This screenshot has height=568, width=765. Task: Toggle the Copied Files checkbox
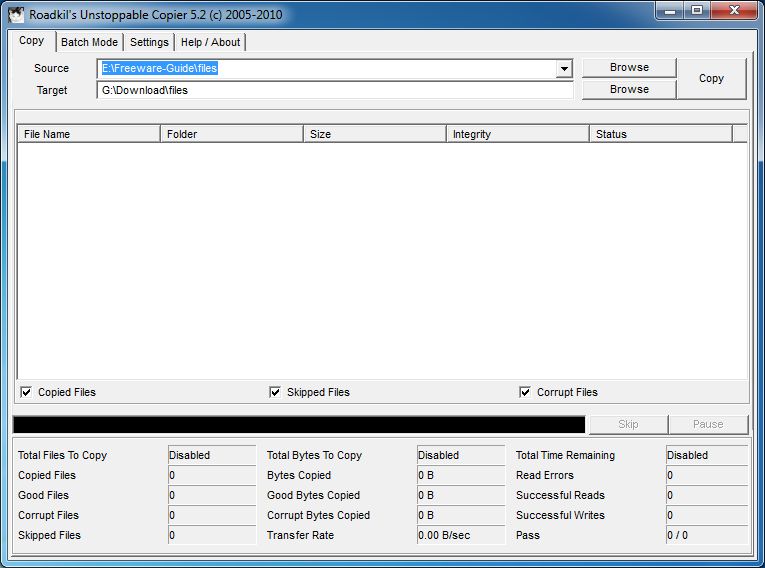point(26,392)
